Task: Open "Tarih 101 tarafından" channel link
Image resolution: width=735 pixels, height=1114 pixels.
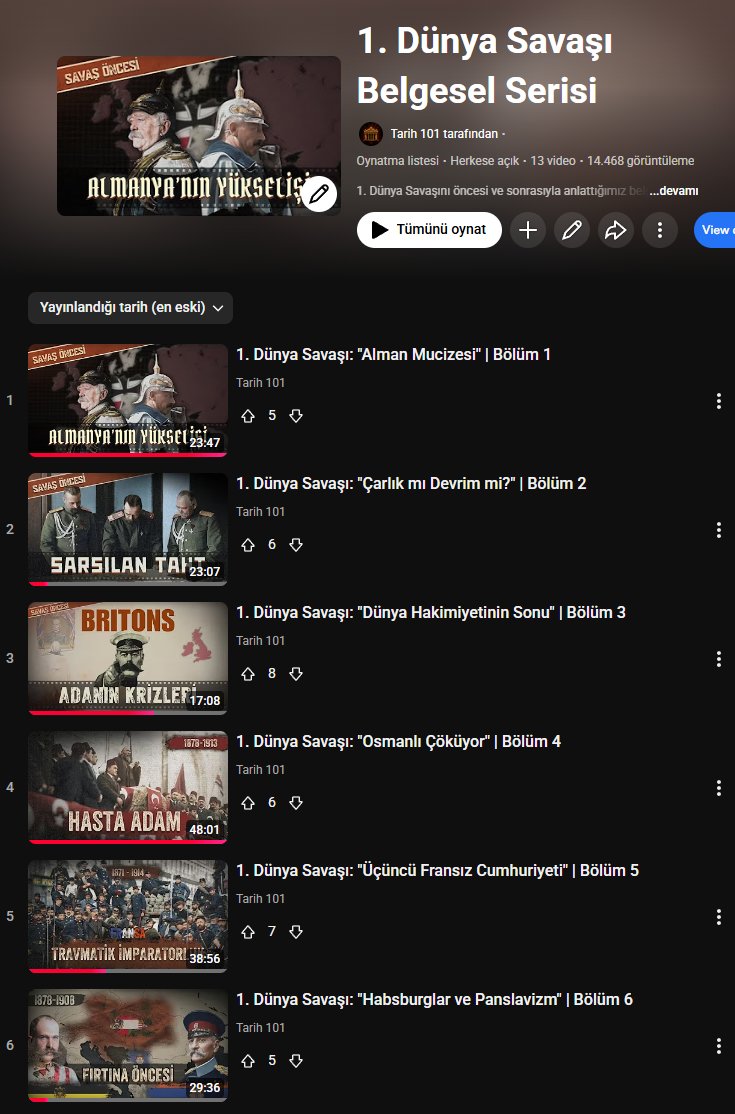Action: point(444,134)
